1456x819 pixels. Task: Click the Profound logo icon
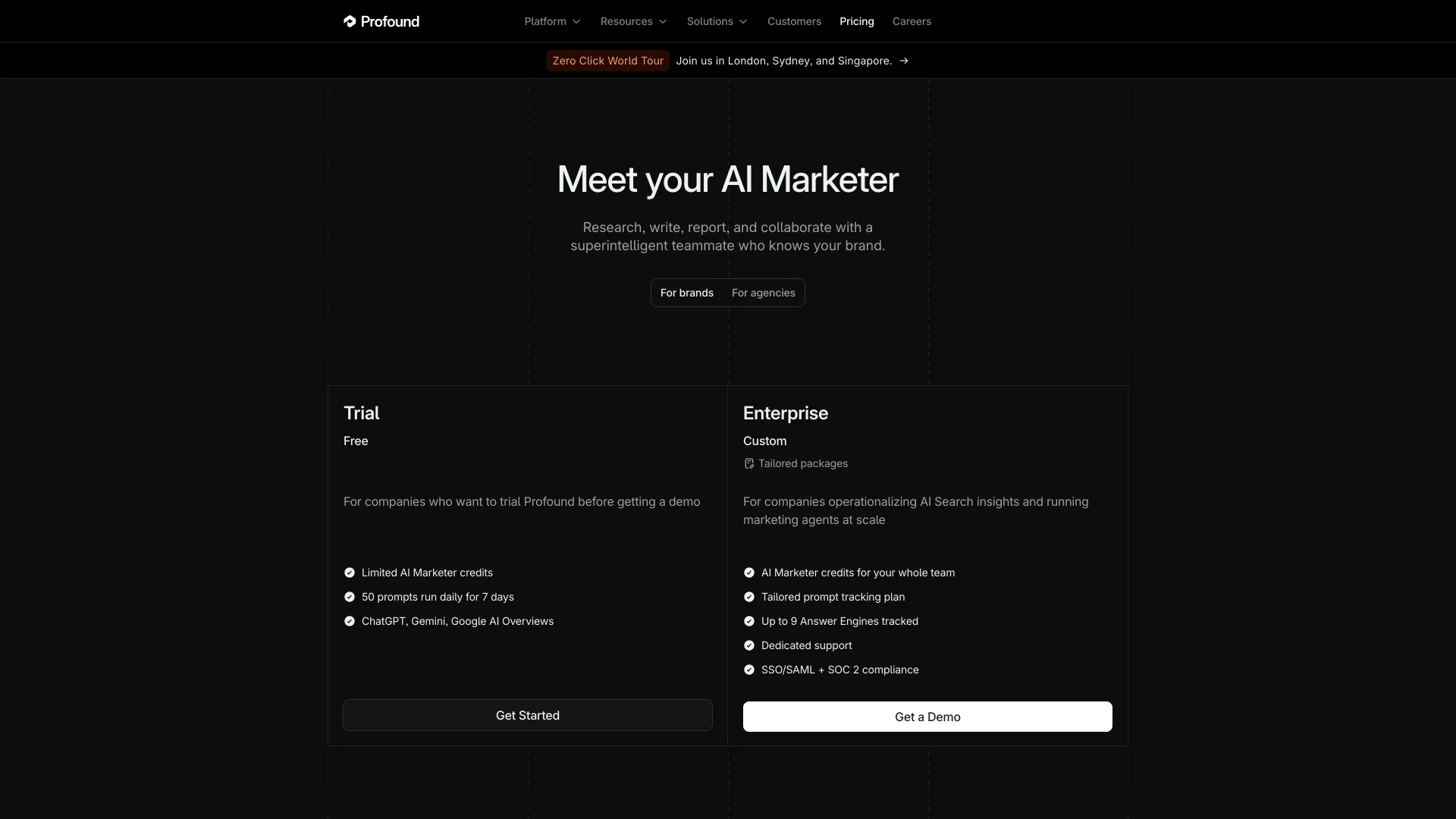tap(350, 21)
